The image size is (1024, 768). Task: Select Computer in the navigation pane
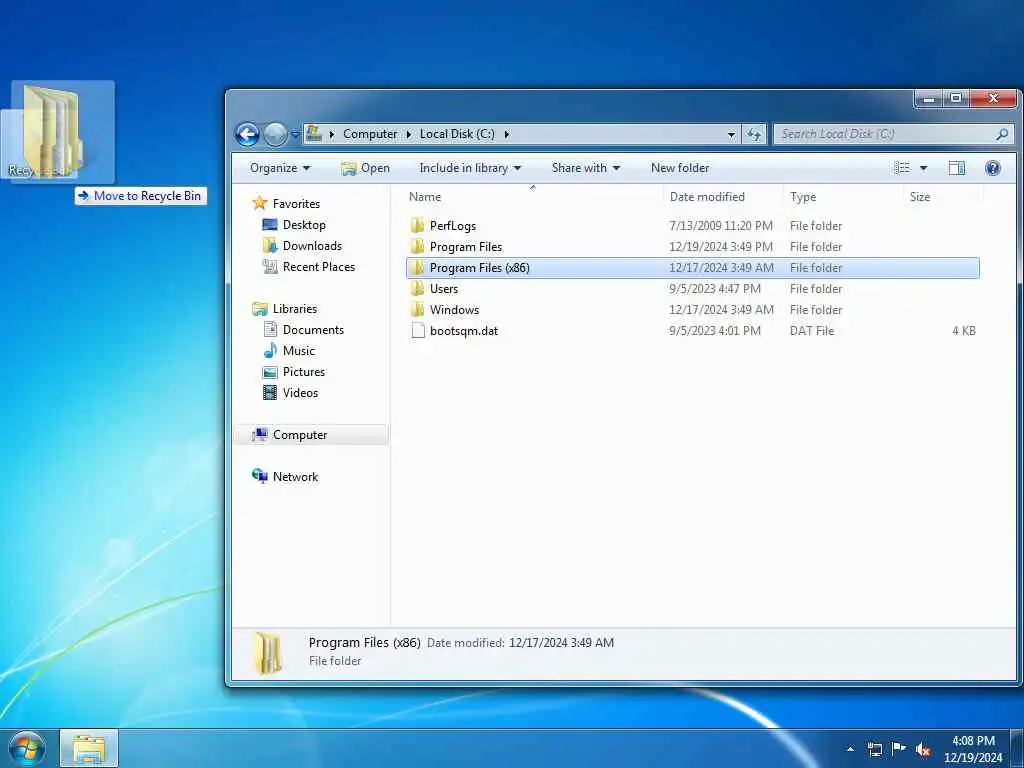(x=311, y=435)
